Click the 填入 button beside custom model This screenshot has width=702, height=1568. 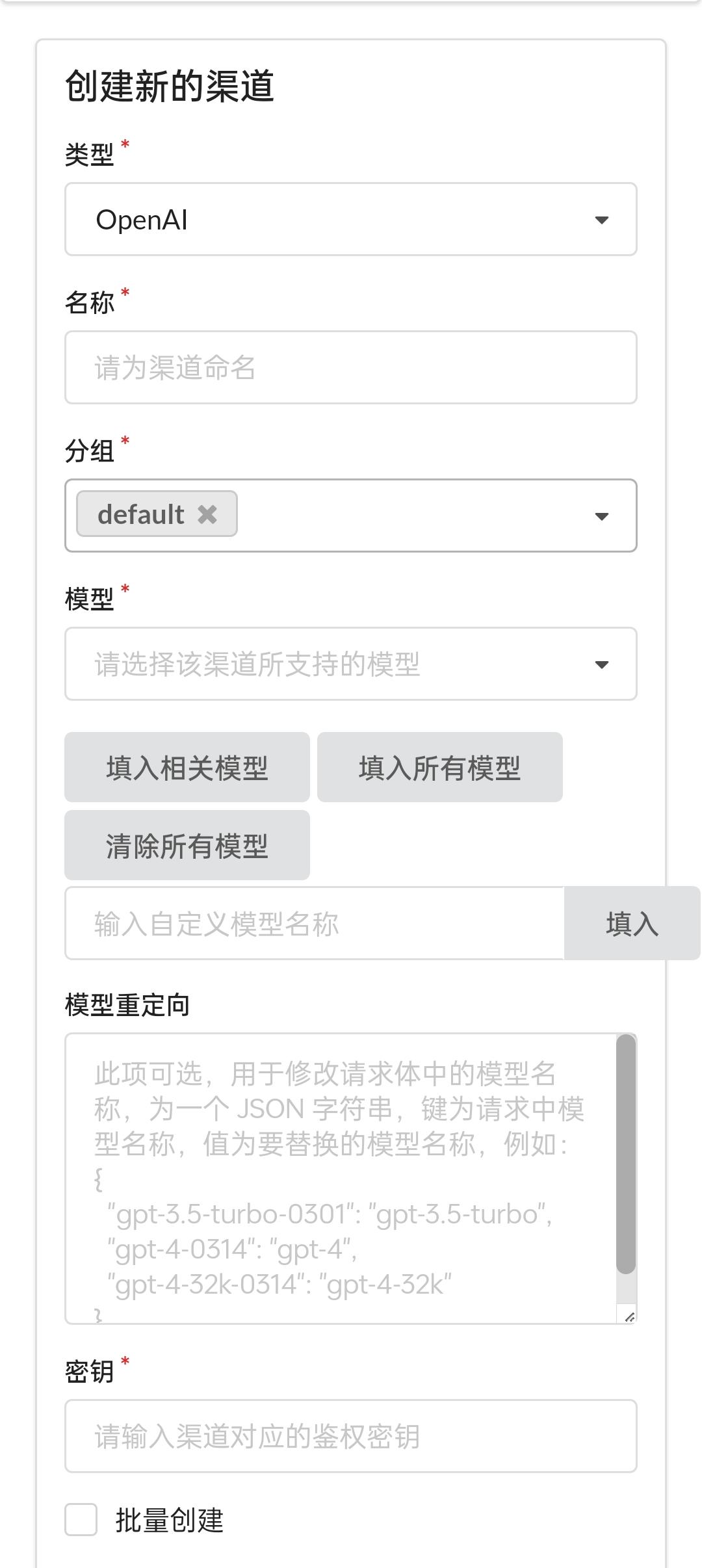point(632,923)
